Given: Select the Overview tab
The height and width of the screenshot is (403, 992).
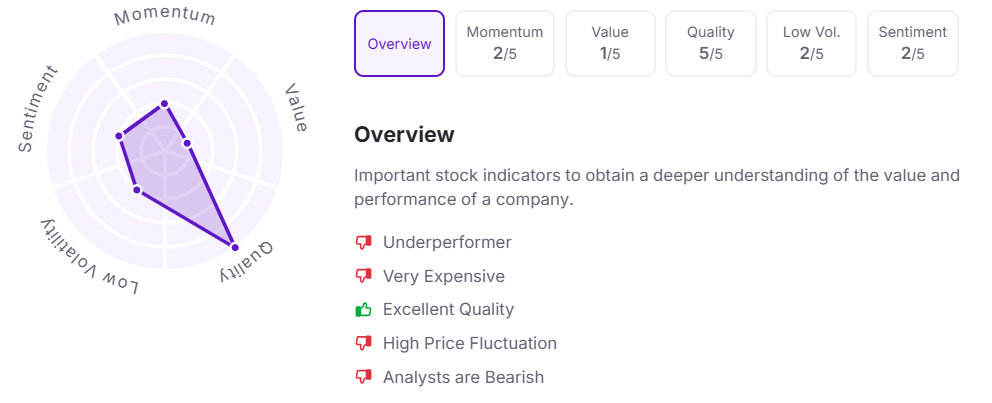Looking at the screenshot, I should 399,44.
